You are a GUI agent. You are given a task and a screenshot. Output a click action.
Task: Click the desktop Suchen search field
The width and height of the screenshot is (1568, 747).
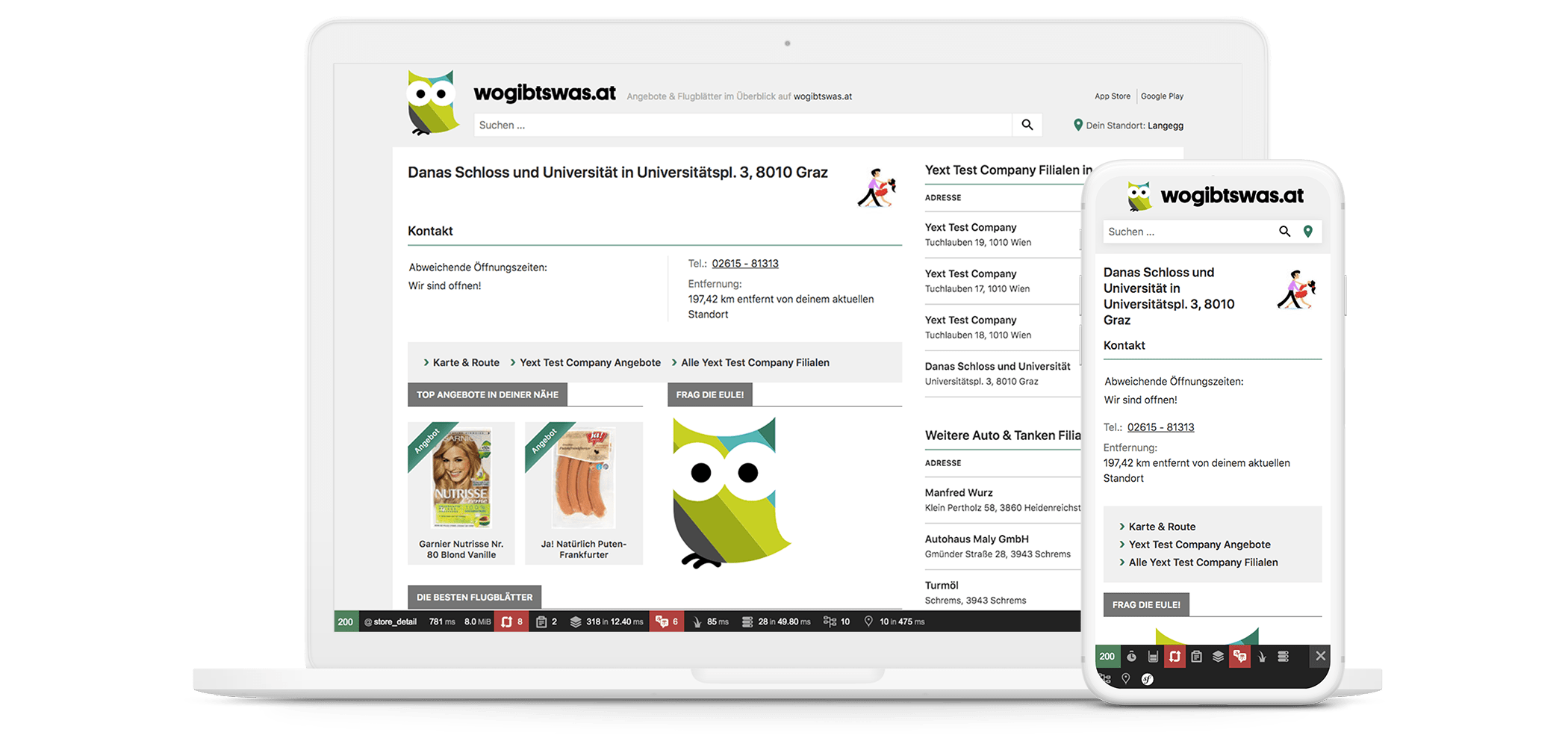tap(742, 125)
